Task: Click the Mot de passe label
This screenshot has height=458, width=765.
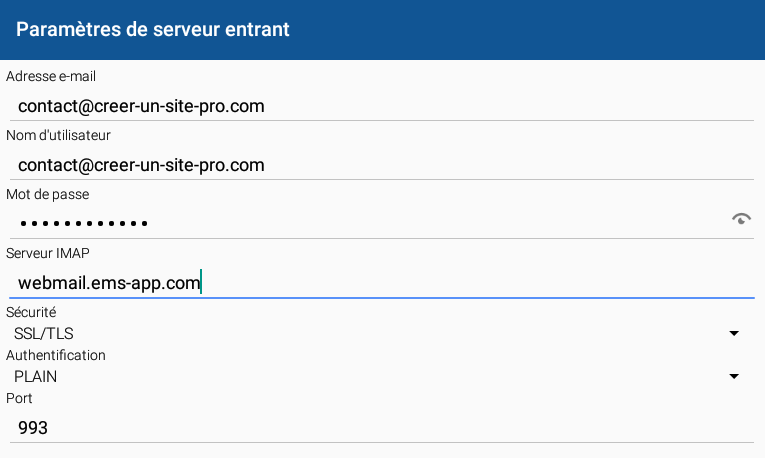Action: point(47,194)
